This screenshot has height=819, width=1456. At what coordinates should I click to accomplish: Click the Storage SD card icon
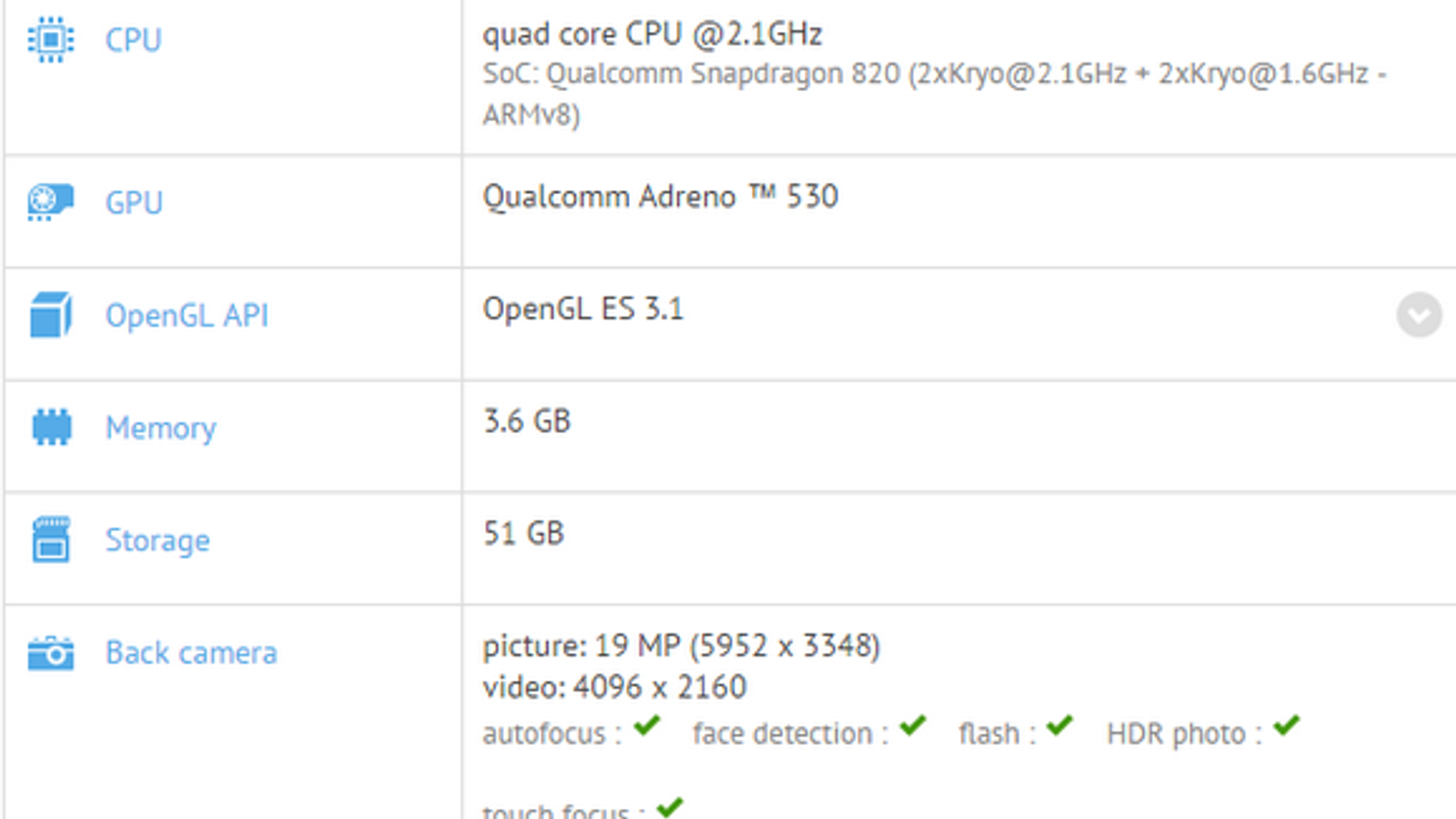51,540
